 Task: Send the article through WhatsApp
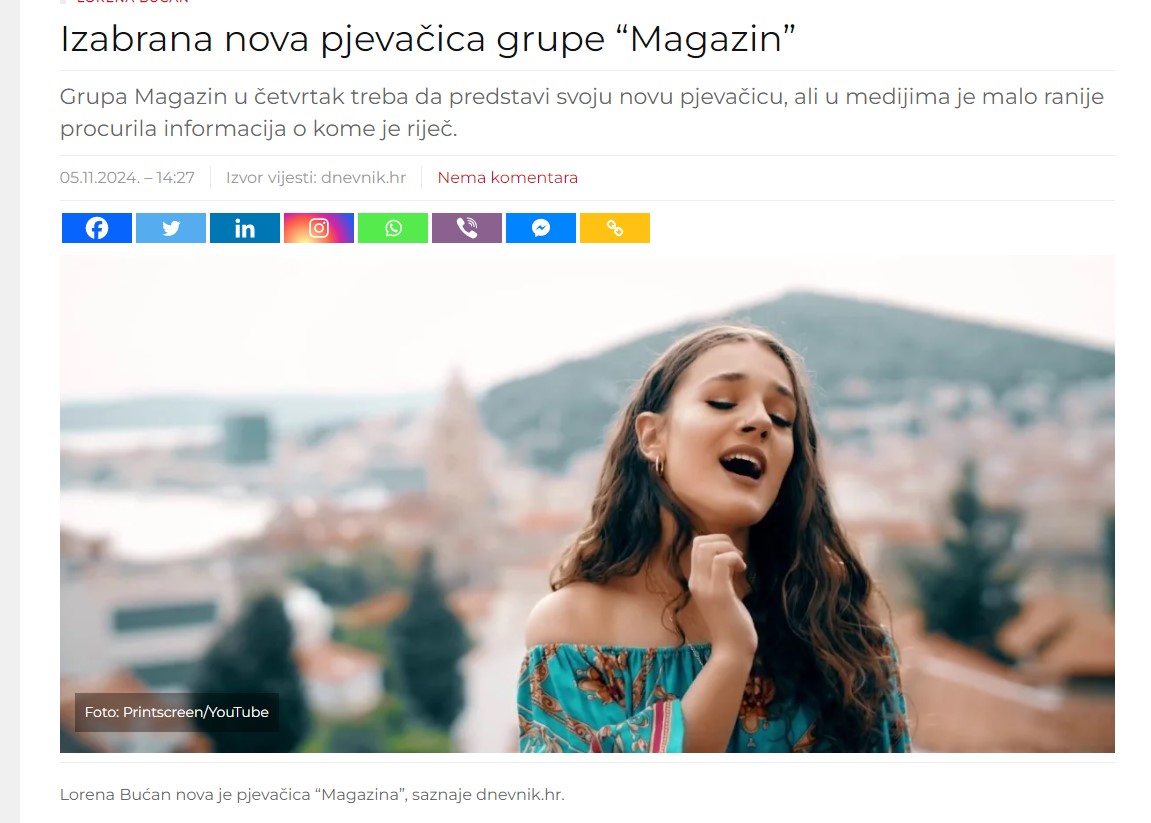pos(393,228)
